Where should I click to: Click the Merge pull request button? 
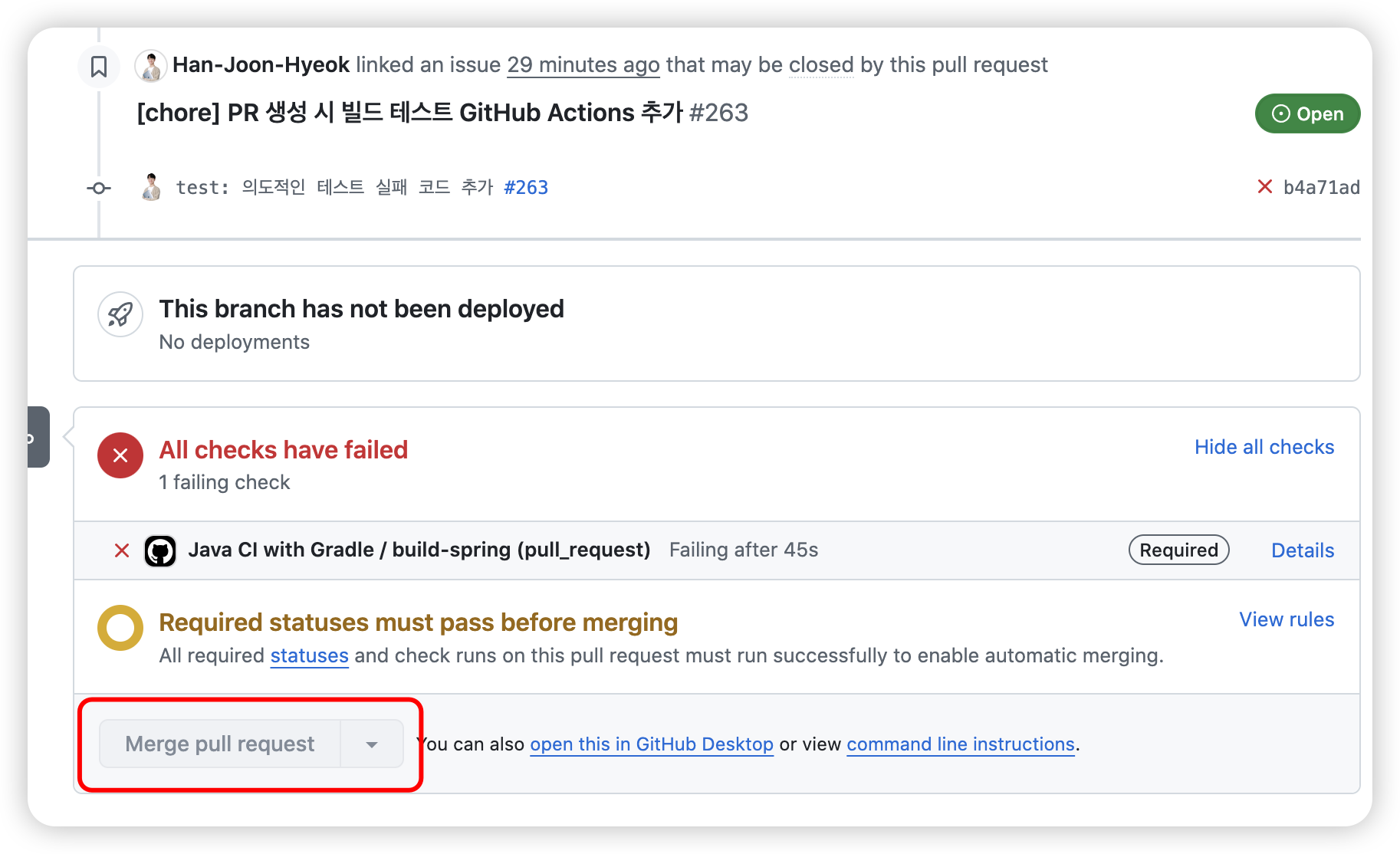coord(220,744)
